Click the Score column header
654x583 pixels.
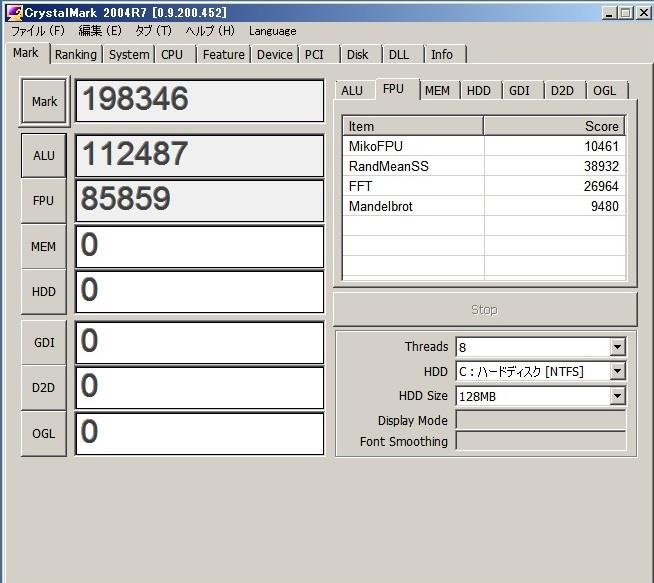point(554,126)
